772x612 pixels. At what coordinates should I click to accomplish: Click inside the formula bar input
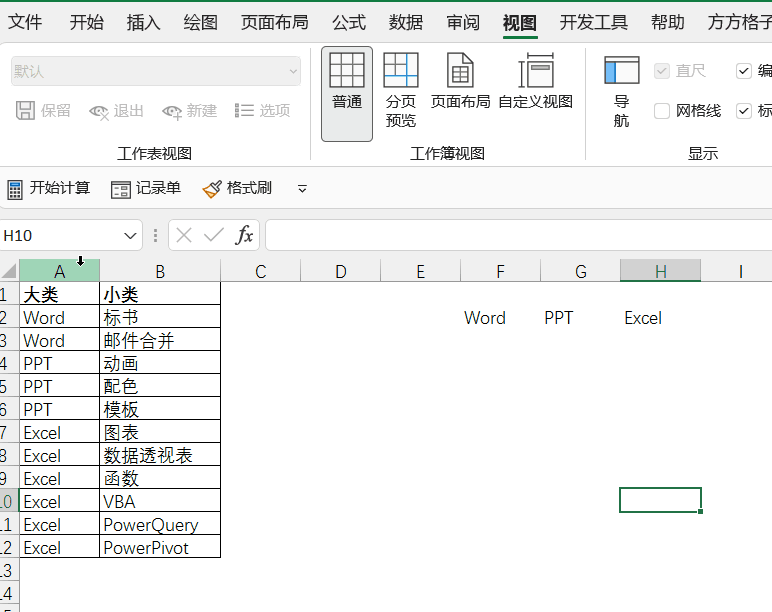(x=518, y=235)
